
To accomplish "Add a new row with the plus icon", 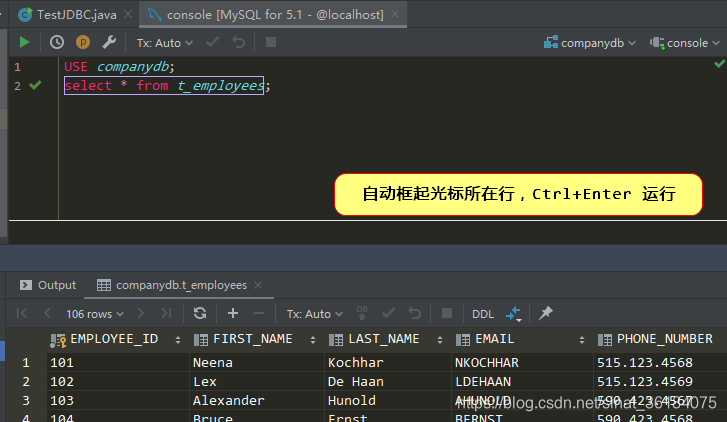I will [233, 313].
